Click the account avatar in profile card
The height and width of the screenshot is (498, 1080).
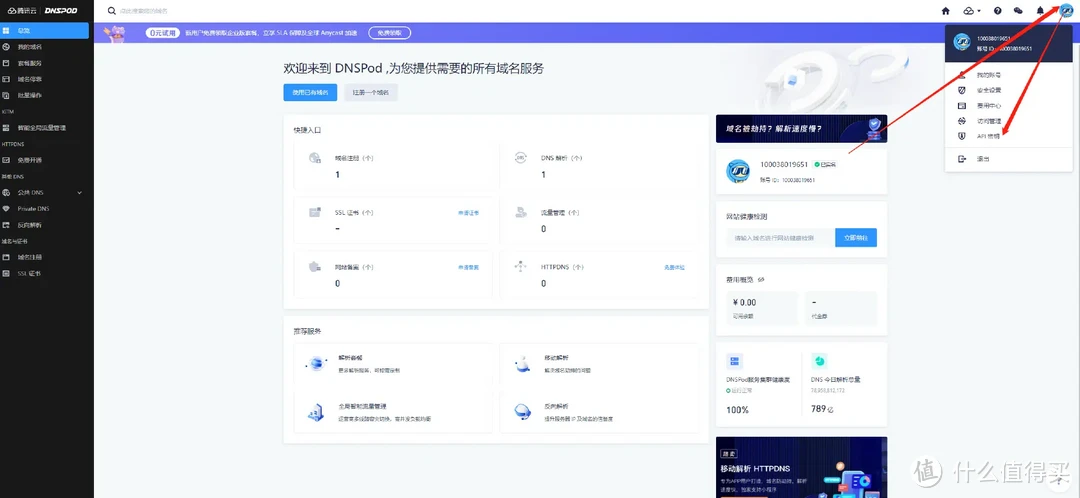pos(738,170)
